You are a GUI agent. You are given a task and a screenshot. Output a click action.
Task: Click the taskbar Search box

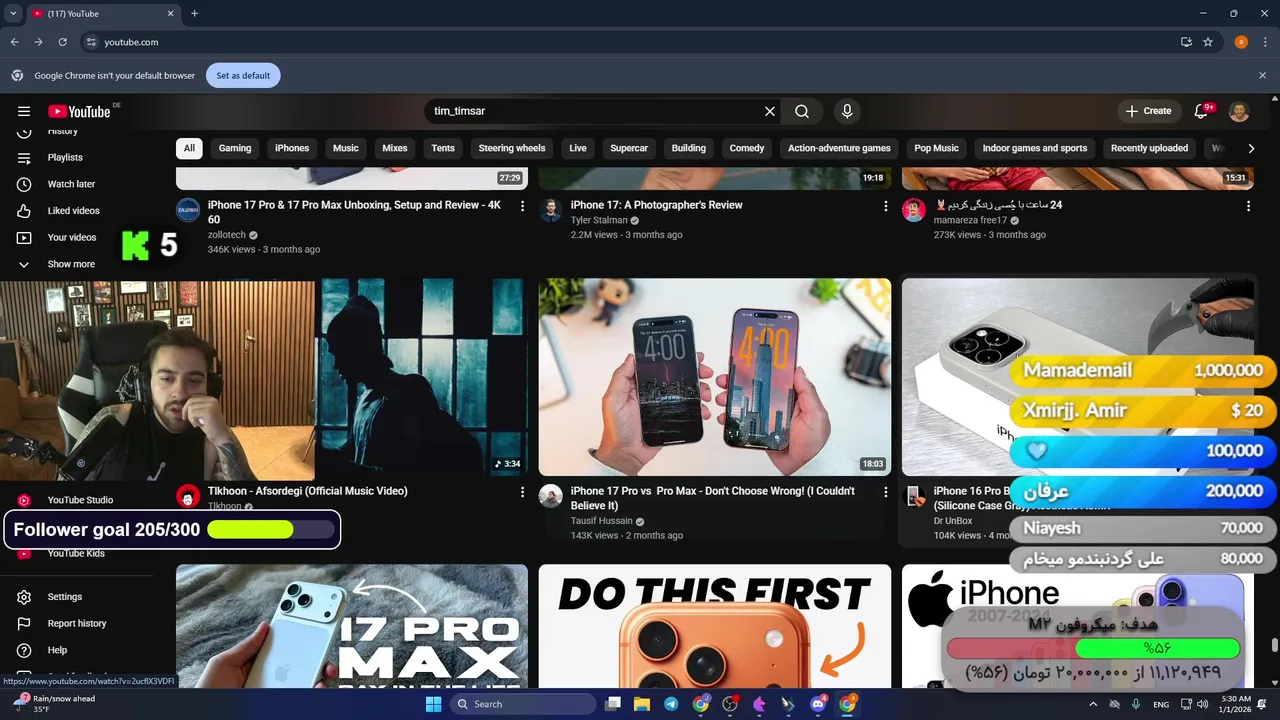pos(522,704)
